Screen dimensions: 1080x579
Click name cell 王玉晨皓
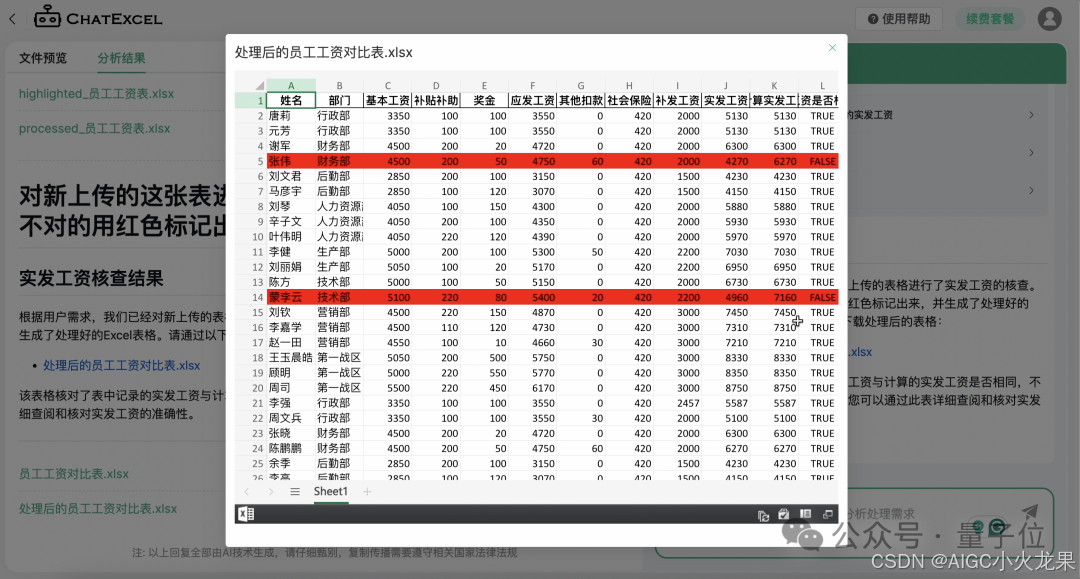point(291,358)
